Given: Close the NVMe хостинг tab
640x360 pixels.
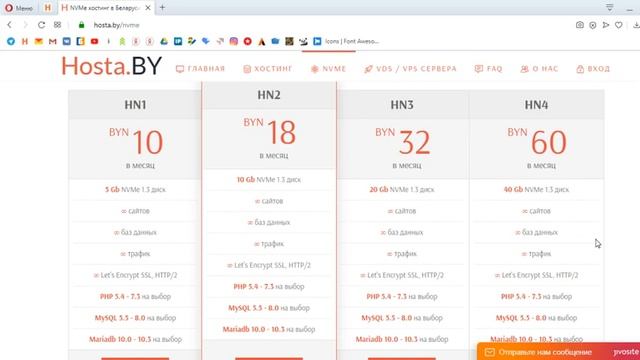Looking at the screenshot, I should click(148, 8).
